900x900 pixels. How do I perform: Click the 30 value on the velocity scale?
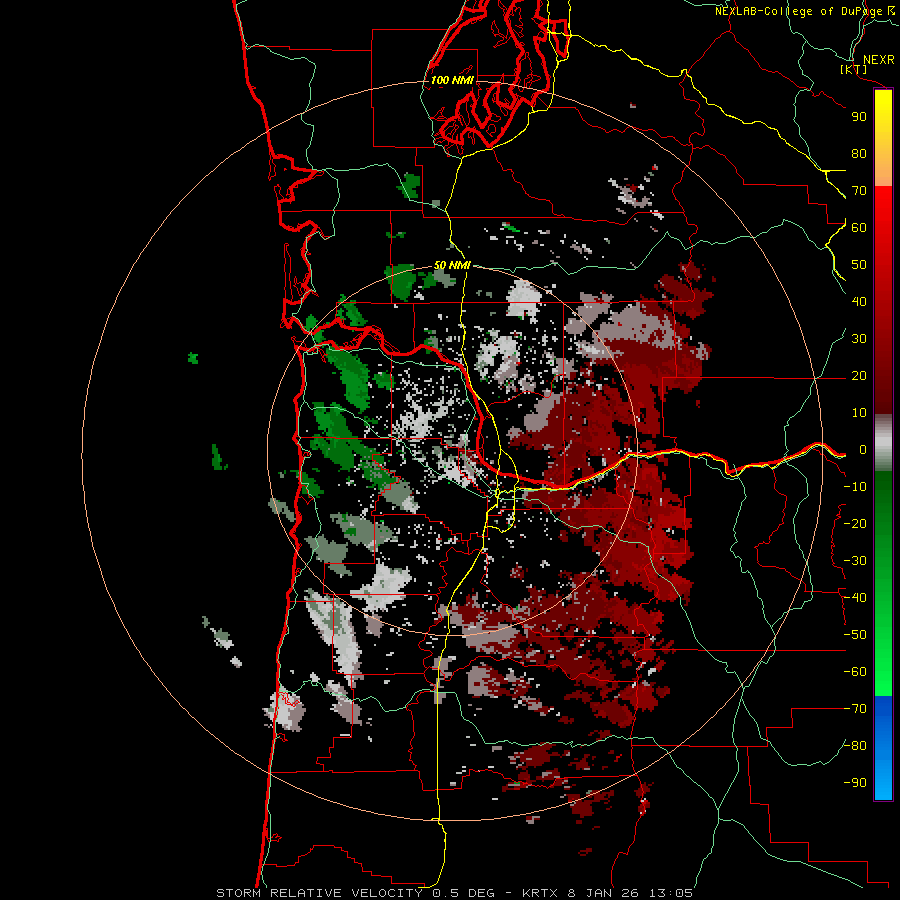pos(859,339)
